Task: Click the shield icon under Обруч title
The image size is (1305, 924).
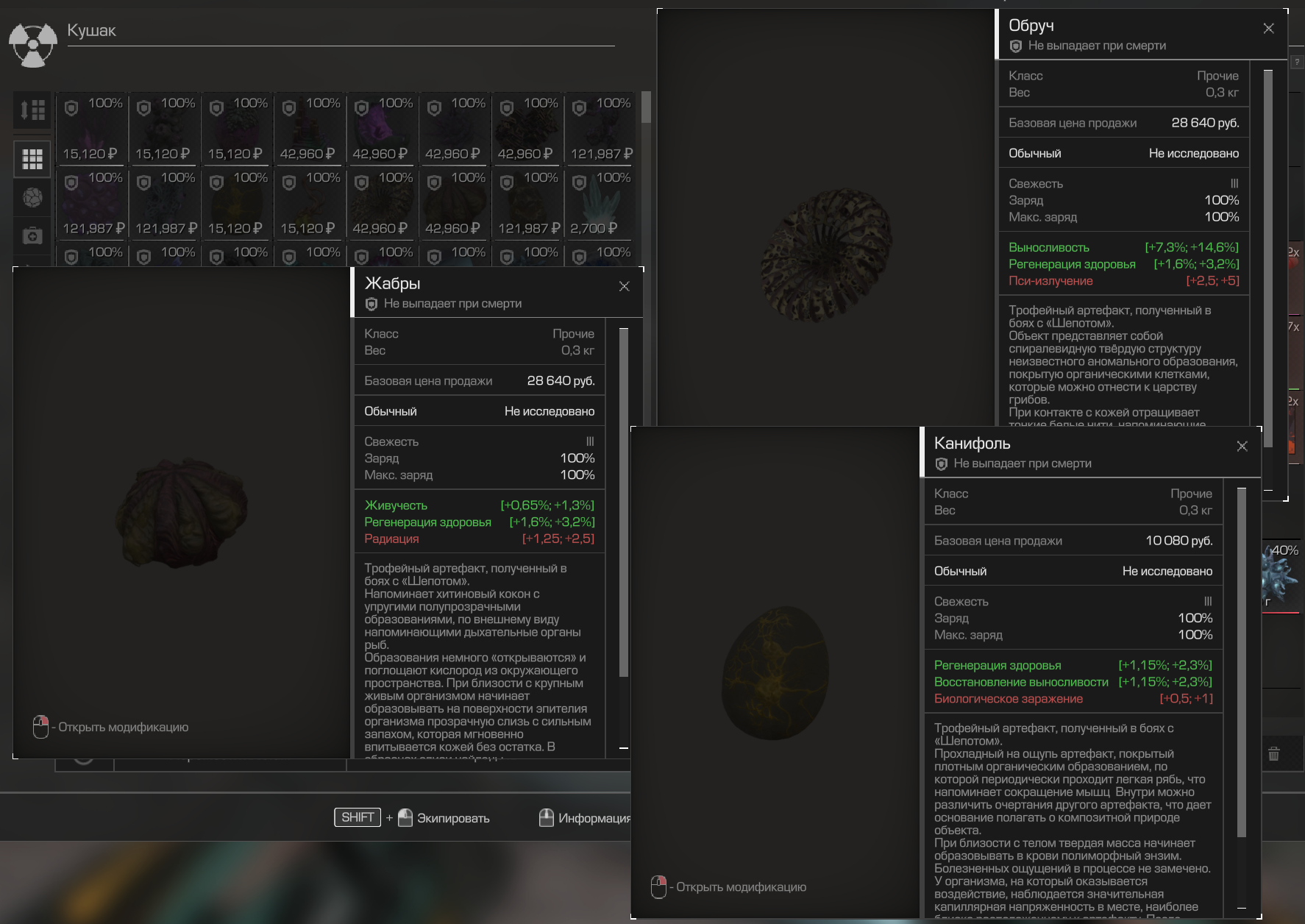Action: pos(1016,46)
